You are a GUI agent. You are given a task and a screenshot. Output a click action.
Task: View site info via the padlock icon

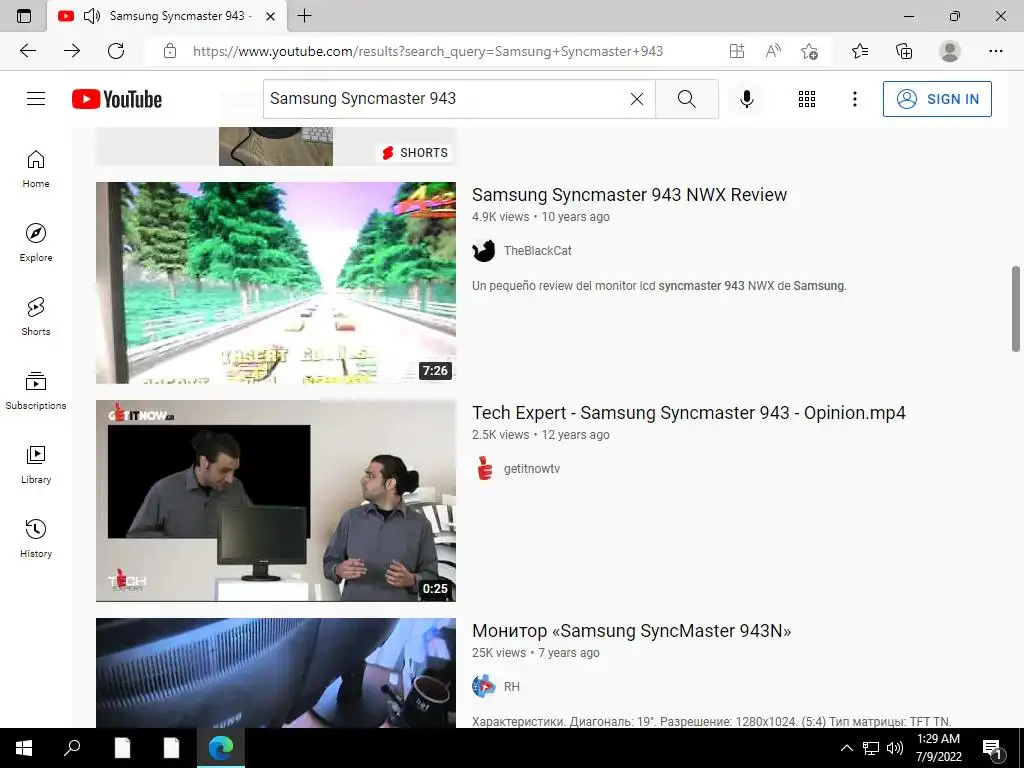[x=170, y=51]
